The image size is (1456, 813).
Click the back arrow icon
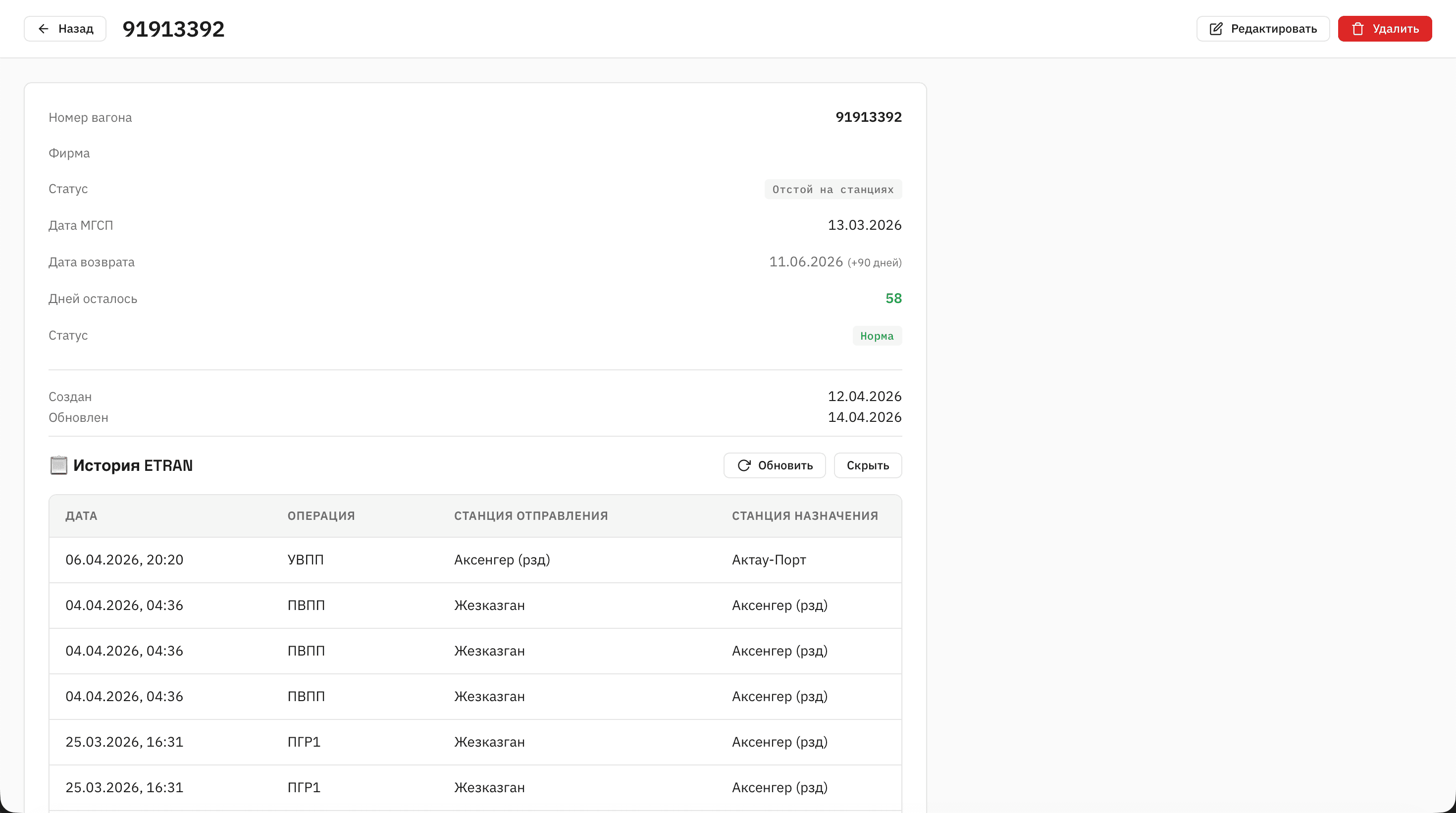44,29
